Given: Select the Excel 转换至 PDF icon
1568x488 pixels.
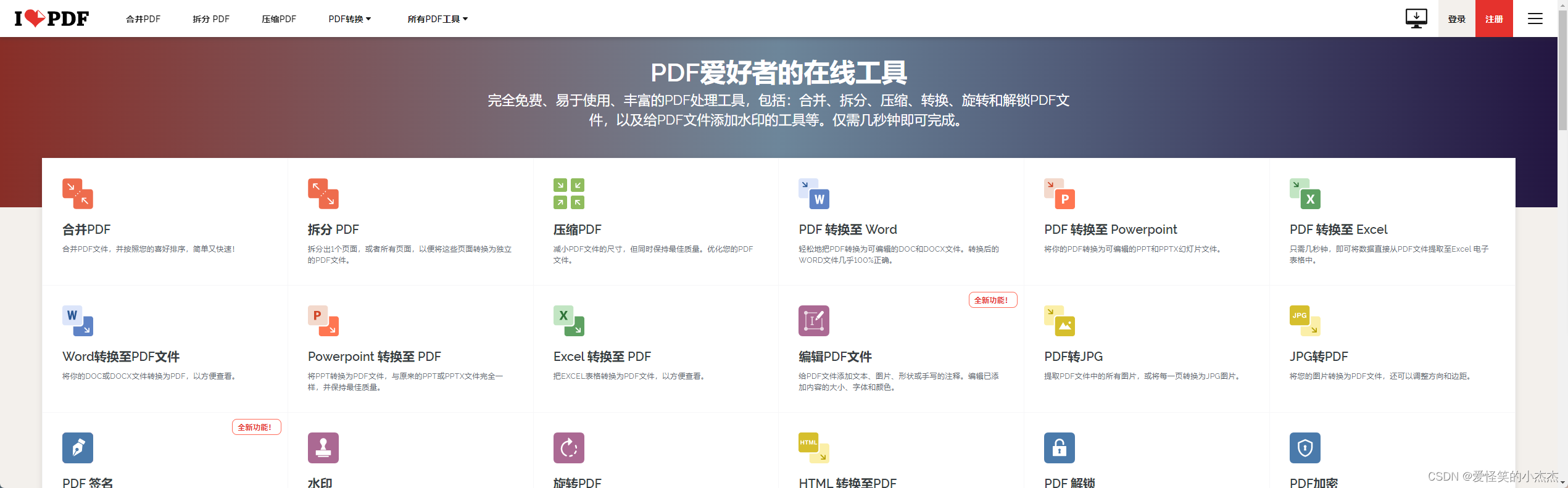Looking at the screenshot, I should pos(569,321).
